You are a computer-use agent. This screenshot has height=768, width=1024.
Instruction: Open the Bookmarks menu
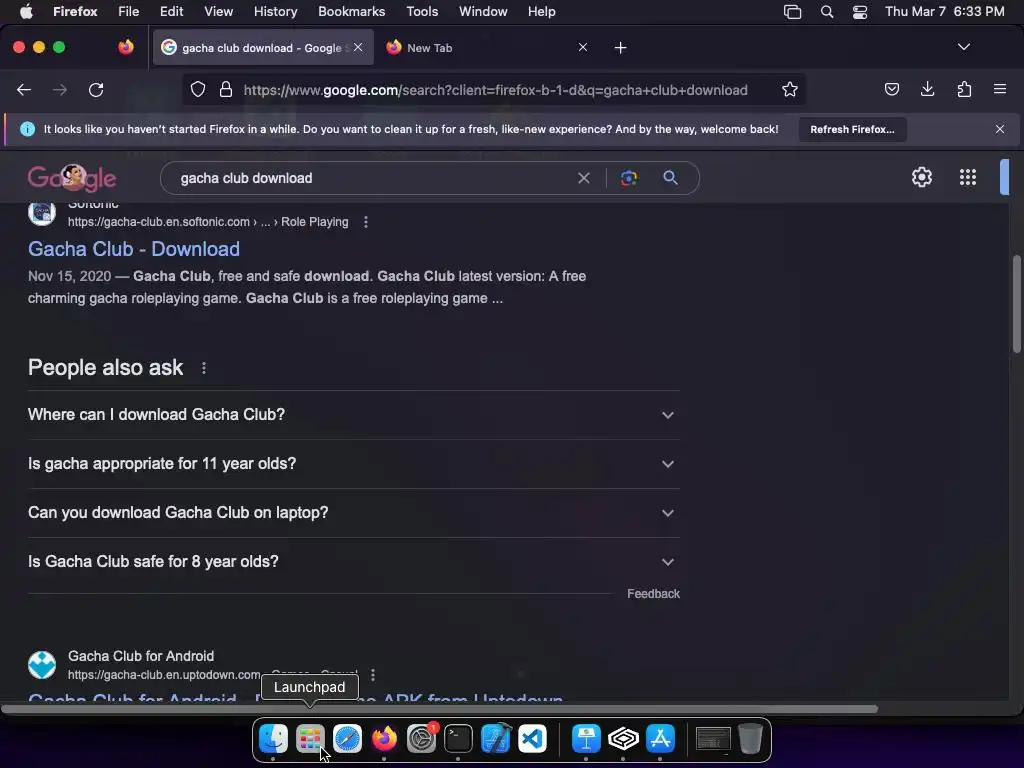[351, 12]
